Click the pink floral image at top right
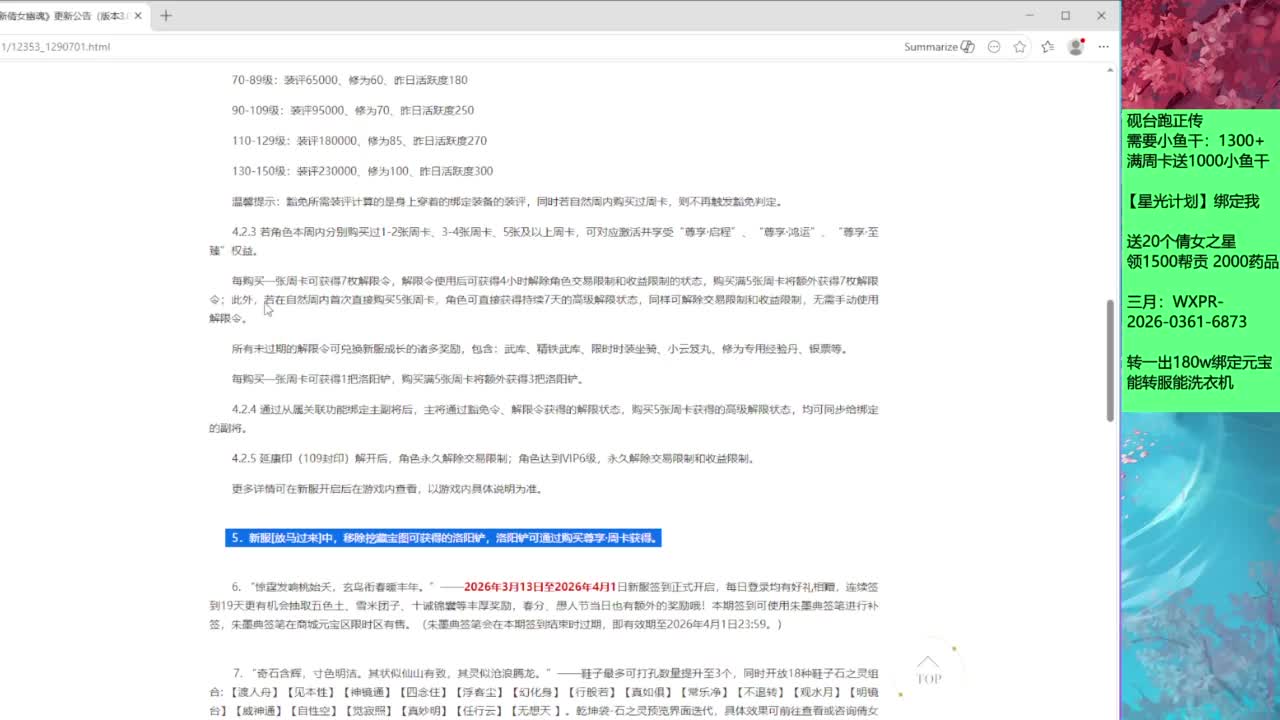Screen dimensions: 1280x720 coord(1200,54)
